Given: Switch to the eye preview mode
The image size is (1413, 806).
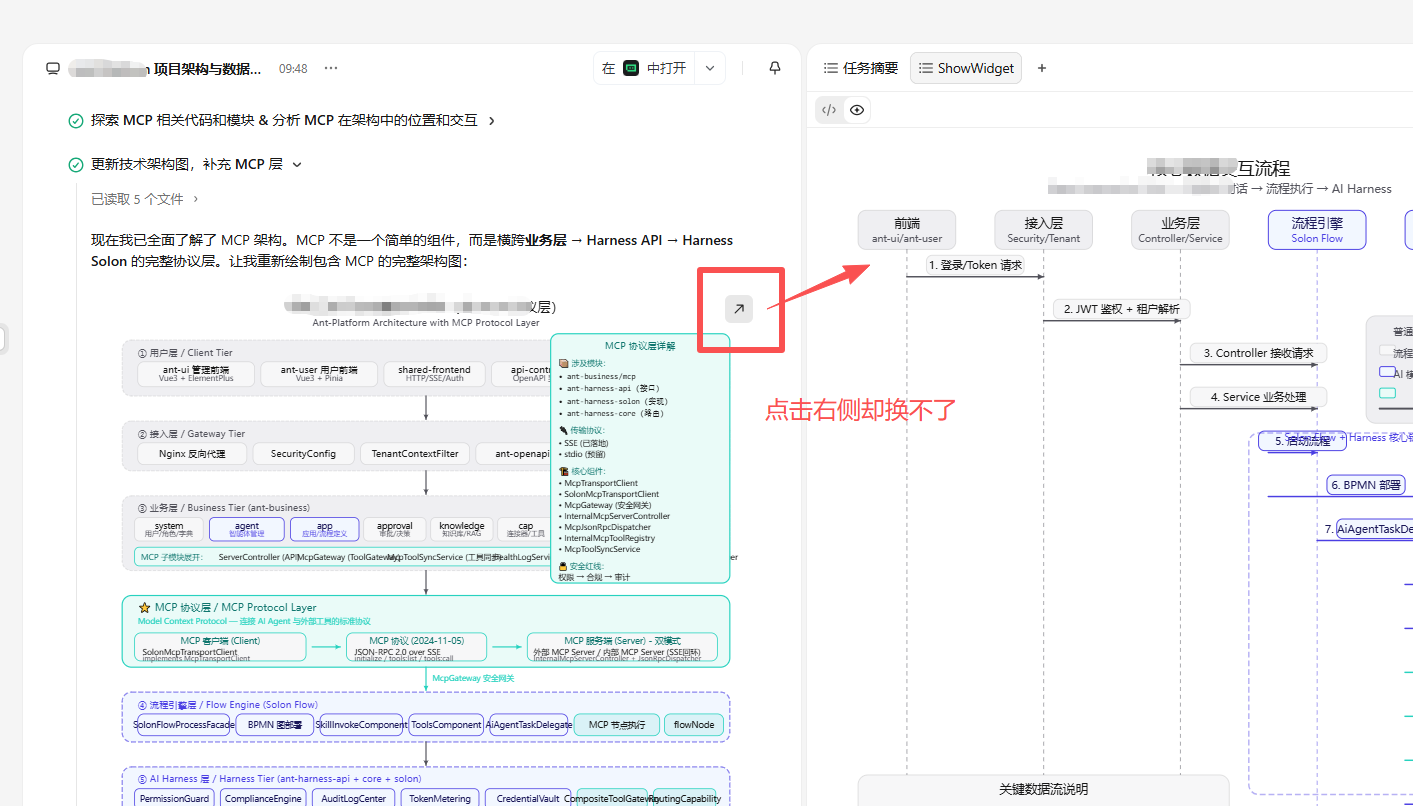Looking at the screenshot, I should coord(856,110).
